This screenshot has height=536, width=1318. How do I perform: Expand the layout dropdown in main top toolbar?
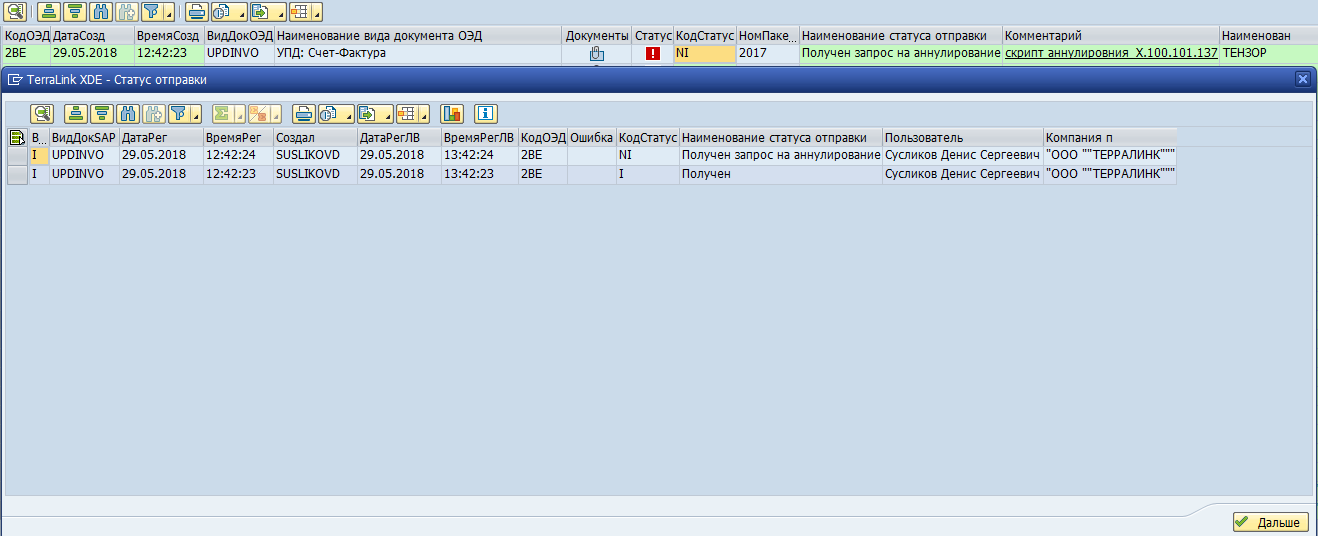(x=317, y=15)
